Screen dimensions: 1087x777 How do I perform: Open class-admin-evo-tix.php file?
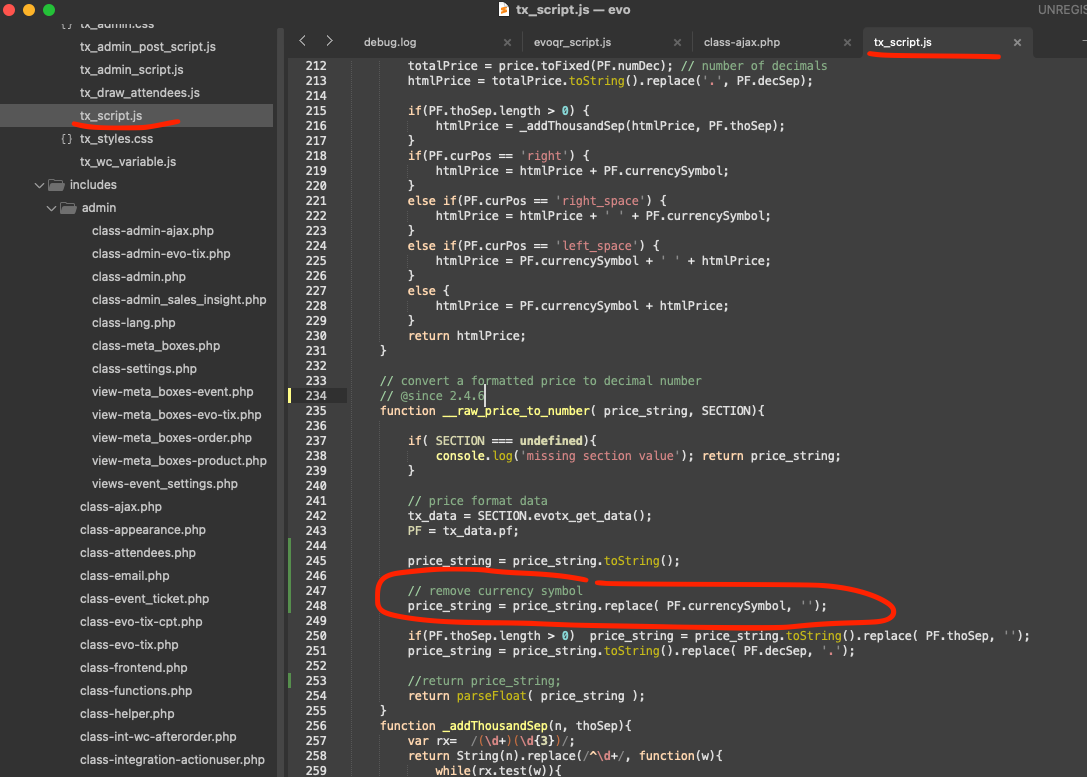coord(161,254)
